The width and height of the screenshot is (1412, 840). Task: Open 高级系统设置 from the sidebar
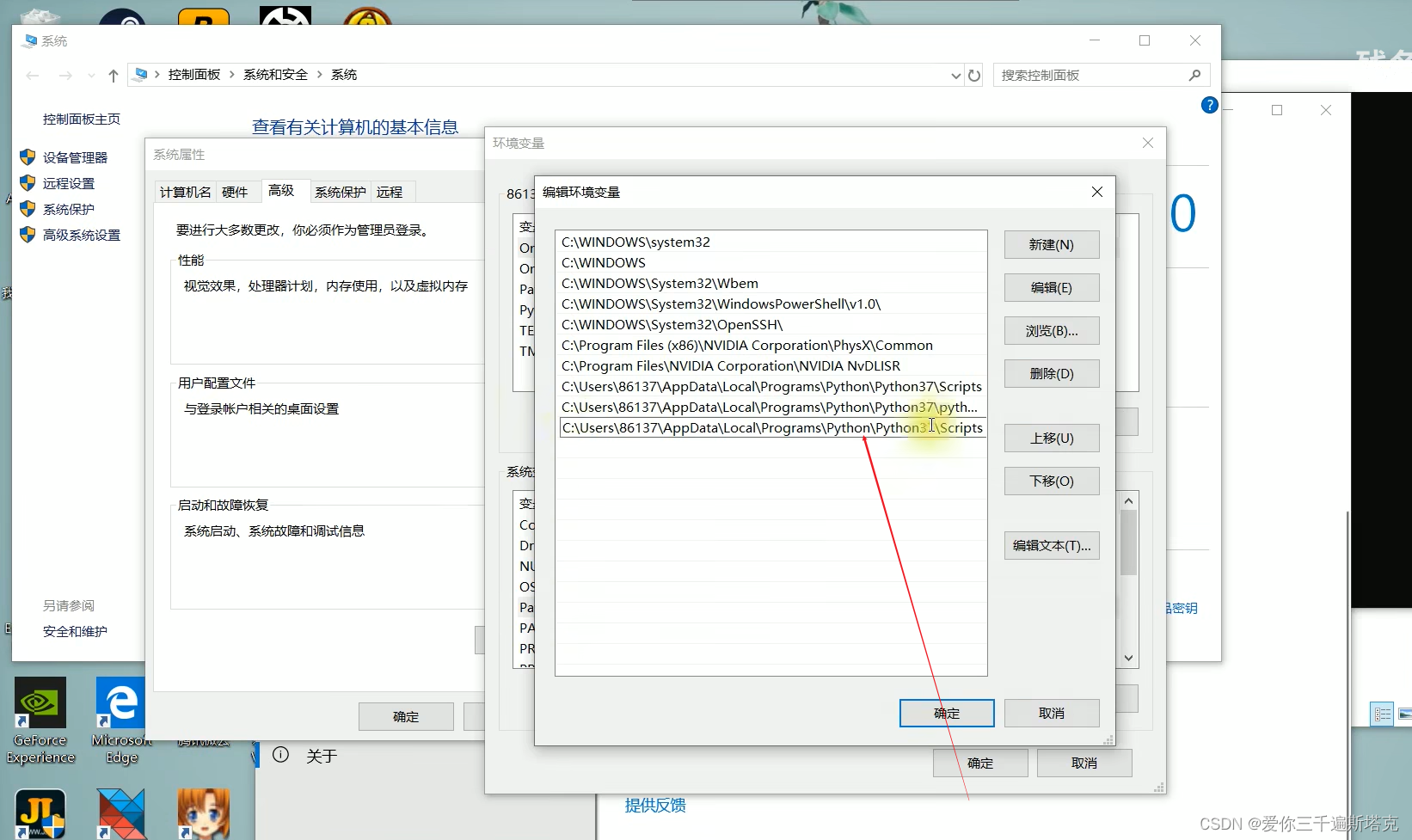[x=81, y=234]
